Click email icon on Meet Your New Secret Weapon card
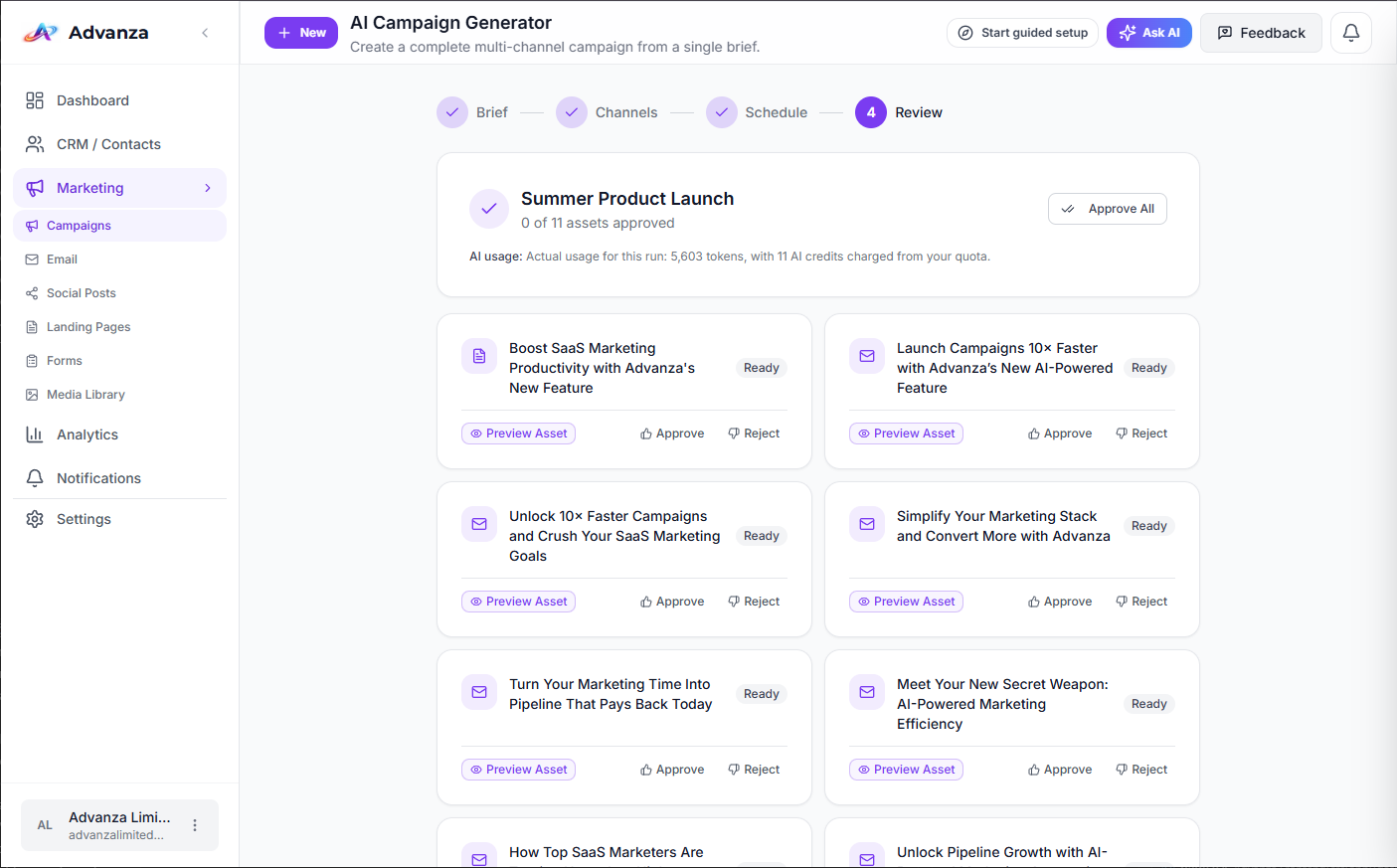This screenshot has width=1397, height=868. click(x=867, y=692)
